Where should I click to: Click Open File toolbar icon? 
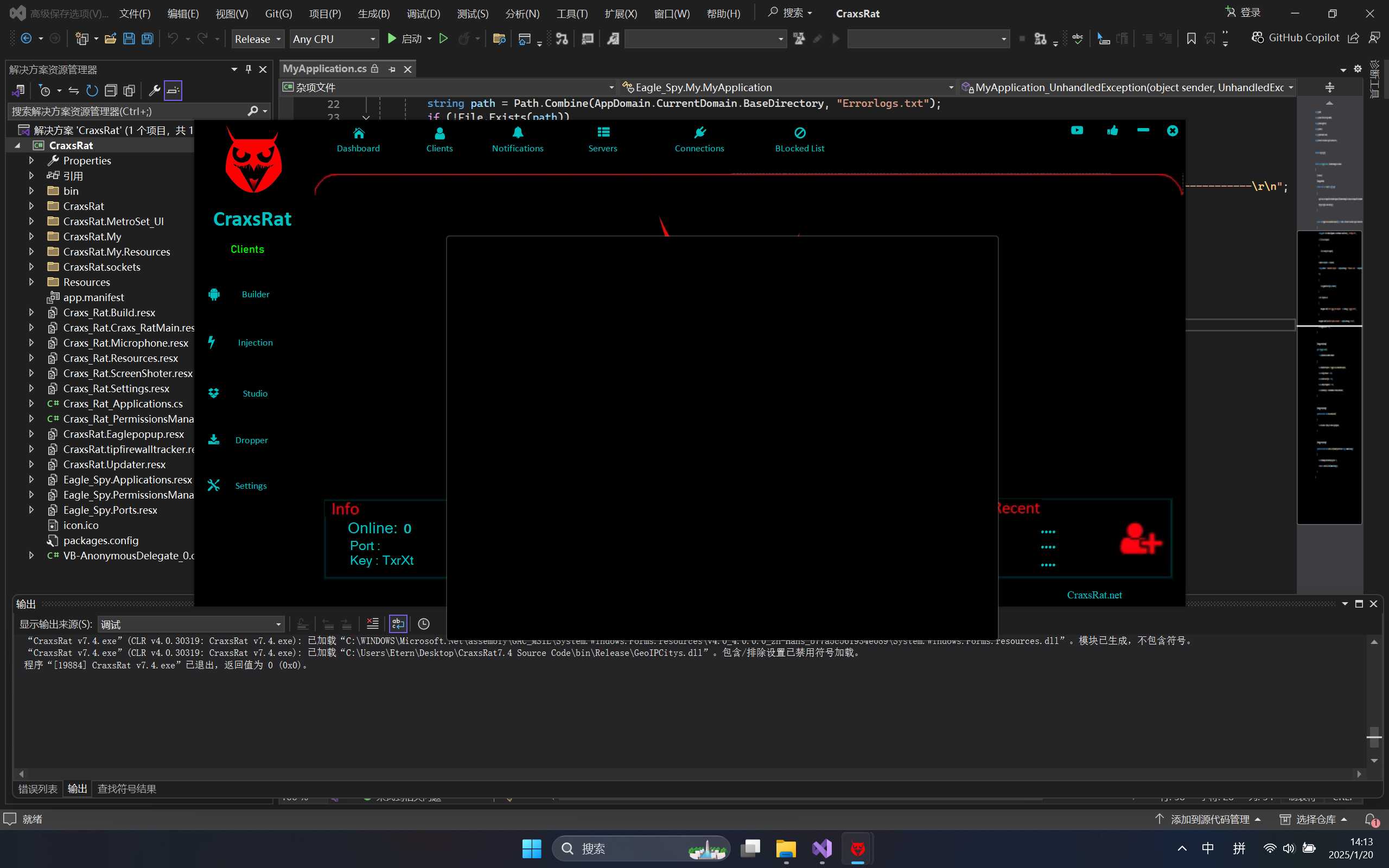110,39
